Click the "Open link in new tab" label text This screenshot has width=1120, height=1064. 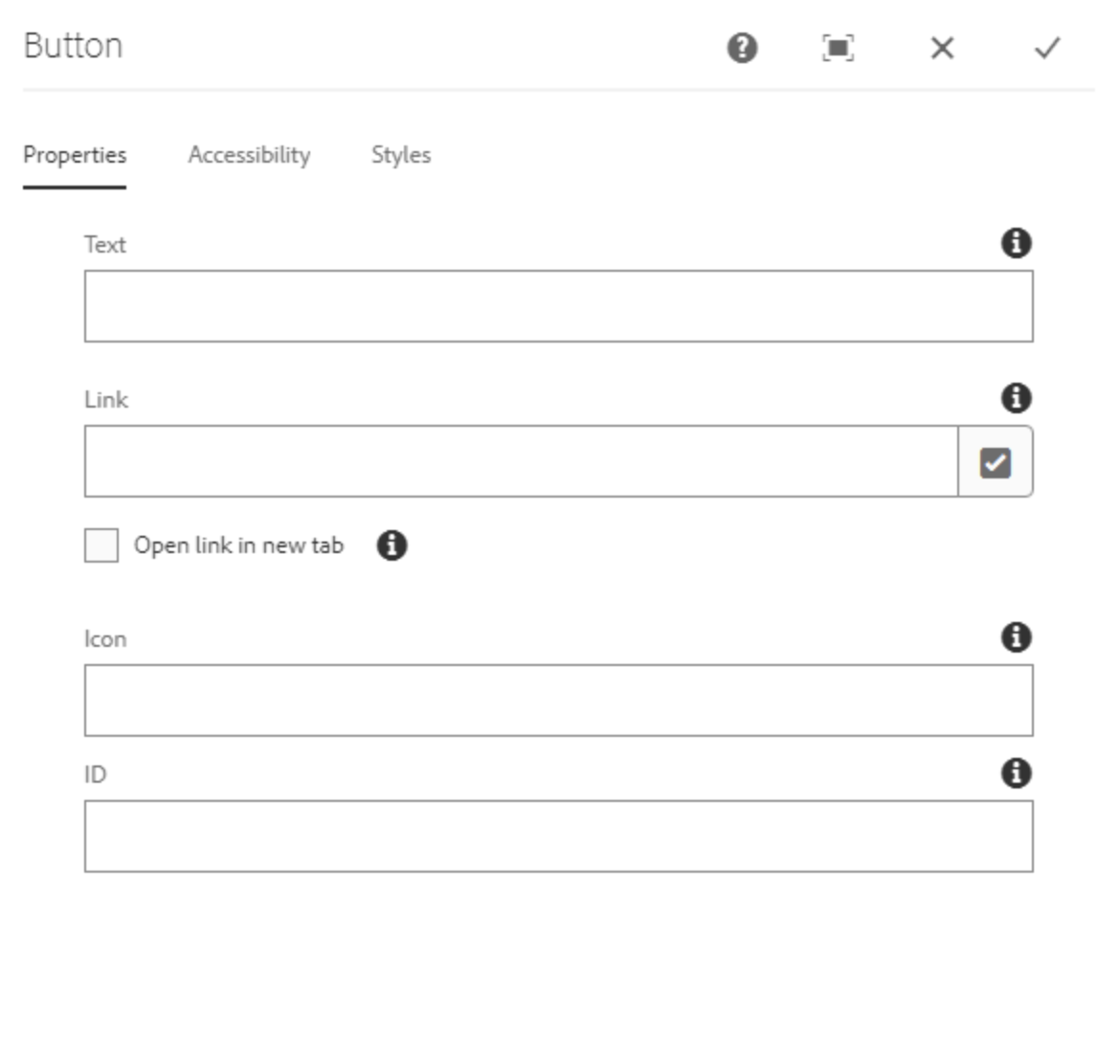[238, 545]
